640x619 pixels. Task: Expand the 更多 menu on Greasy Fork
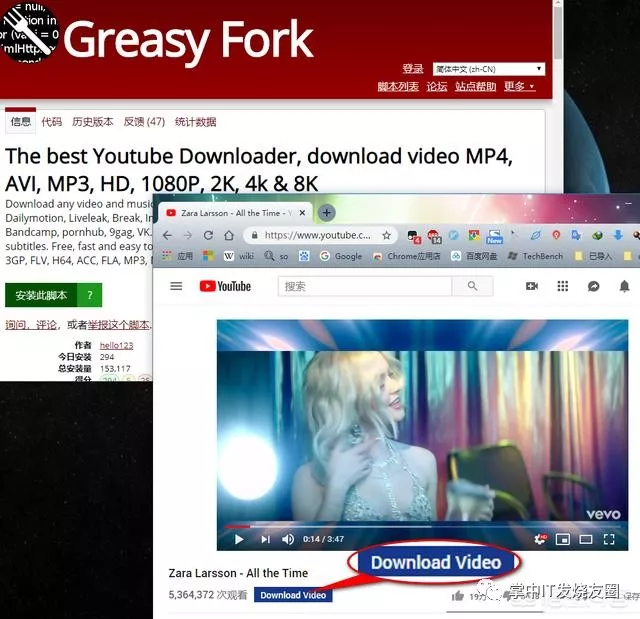(x=519, y=87)
